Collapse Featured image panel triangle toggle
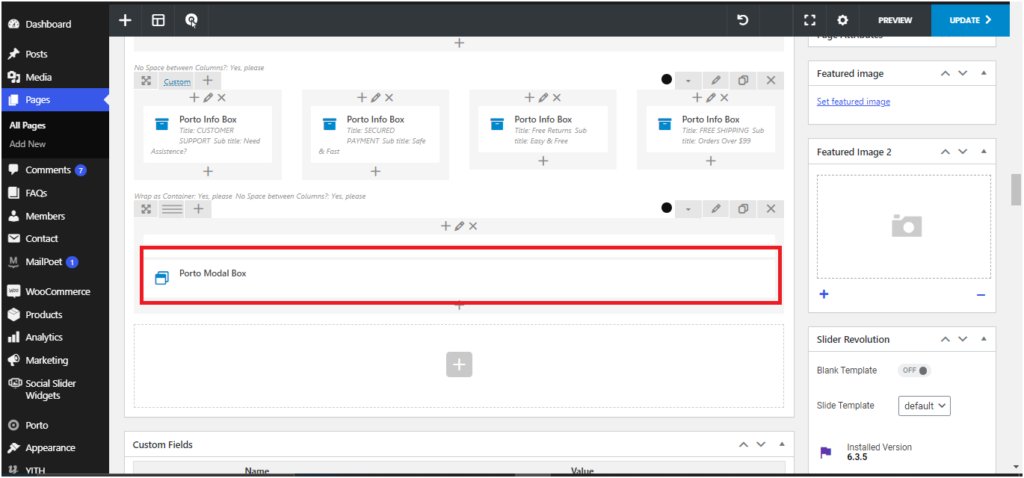 984,74
